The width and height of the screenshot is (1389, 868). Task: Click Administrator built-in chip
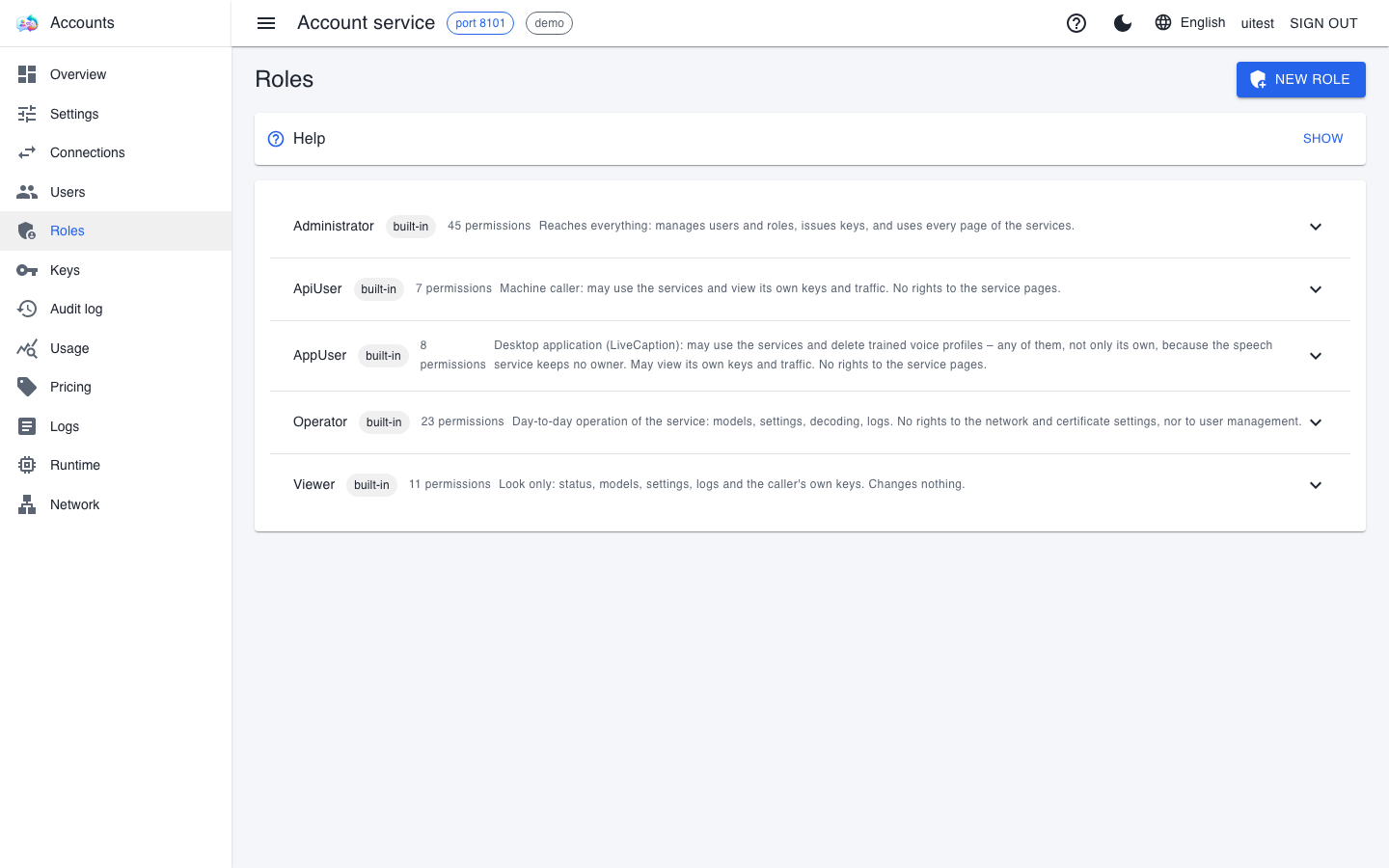click(x=411, y=227)
